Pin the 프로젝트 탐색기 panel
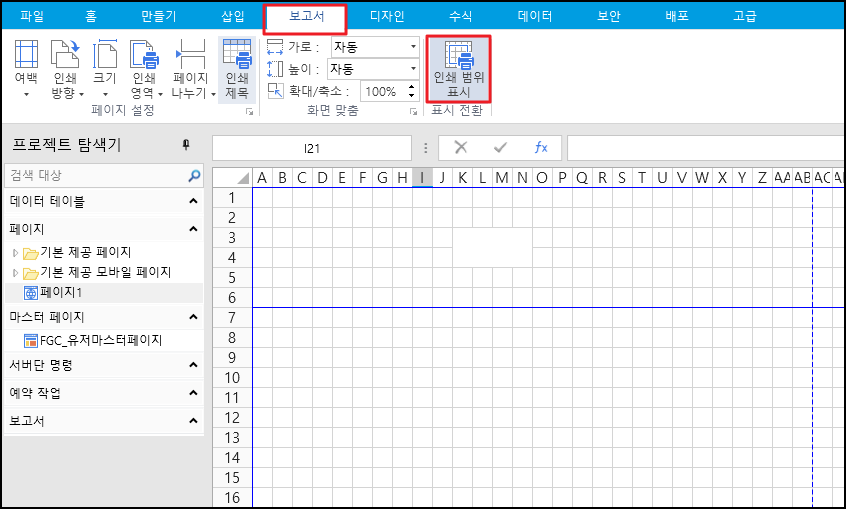The height and width of the screenshot is (509, 846). (x=185, y=145)
